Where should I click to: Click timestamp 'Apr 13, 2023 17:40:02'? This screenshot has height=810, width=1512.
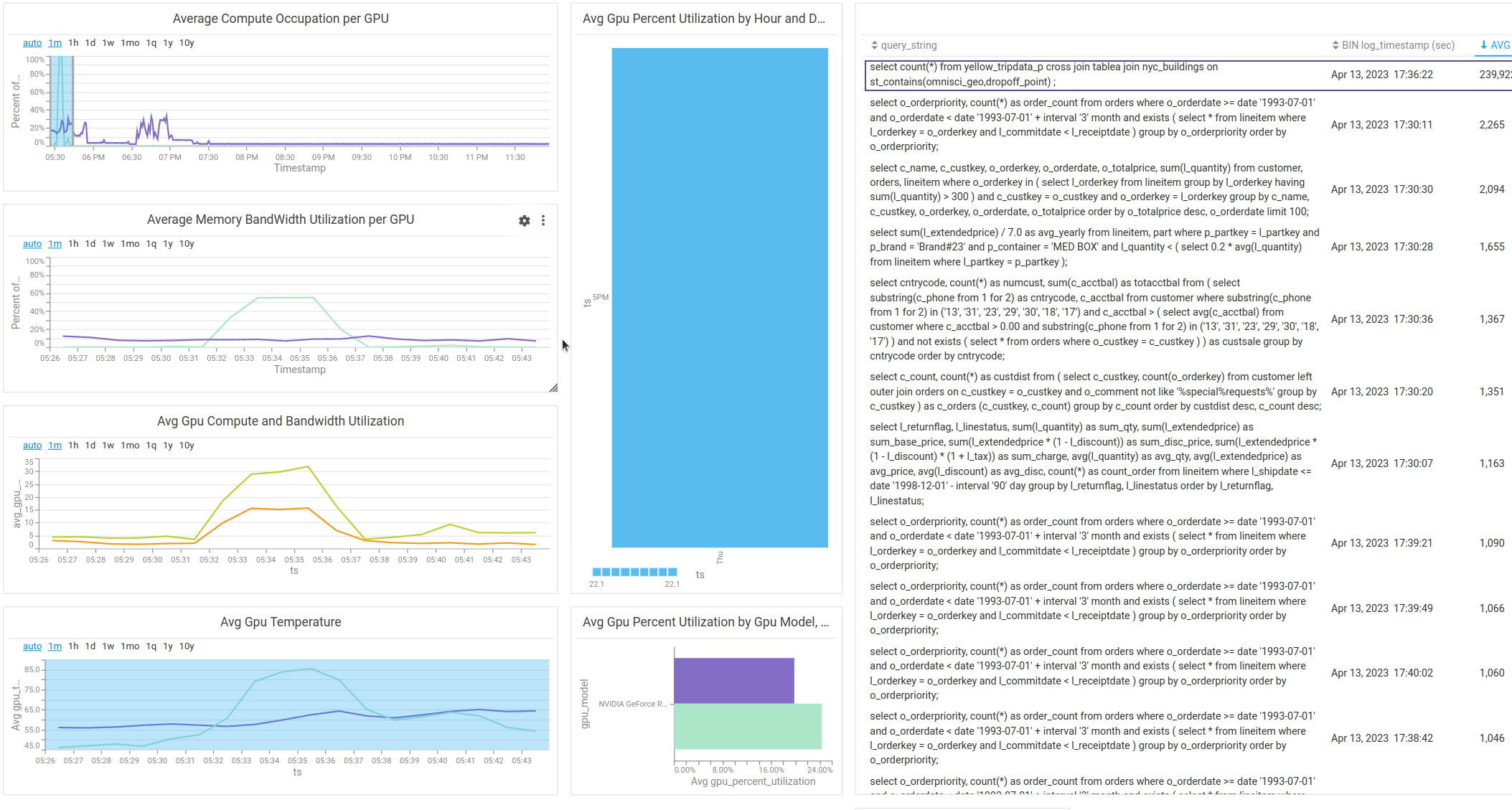click(1381, 673)
